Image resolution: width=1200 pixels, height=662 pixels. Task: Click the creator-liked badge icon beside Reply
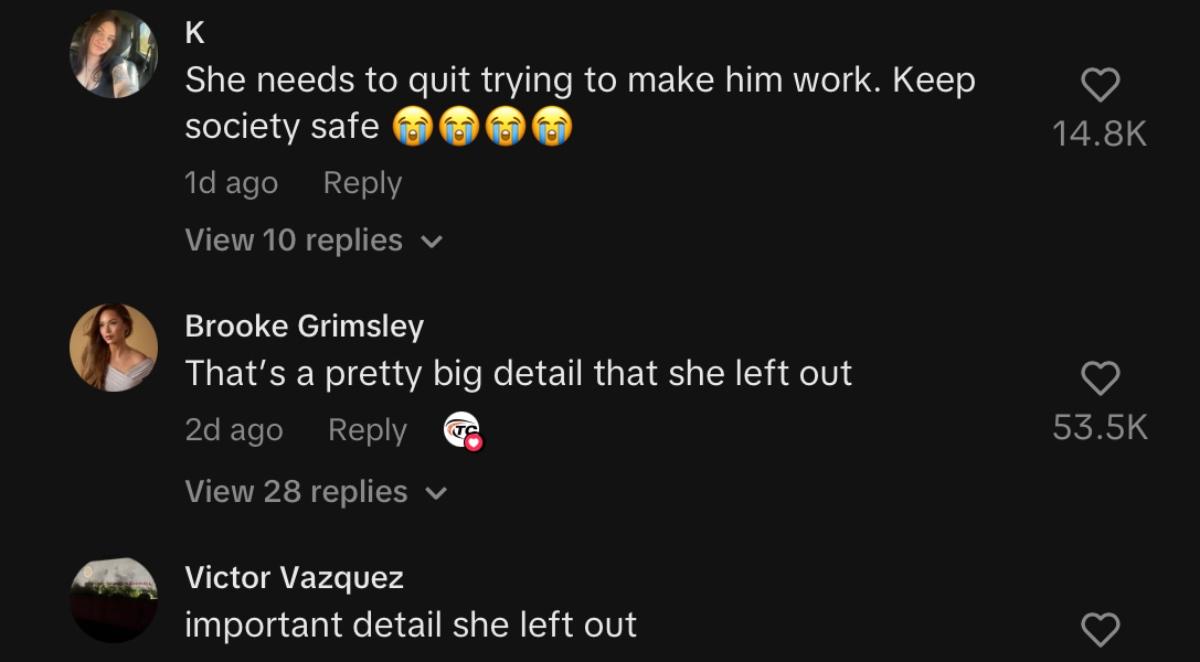click(463, 431)
